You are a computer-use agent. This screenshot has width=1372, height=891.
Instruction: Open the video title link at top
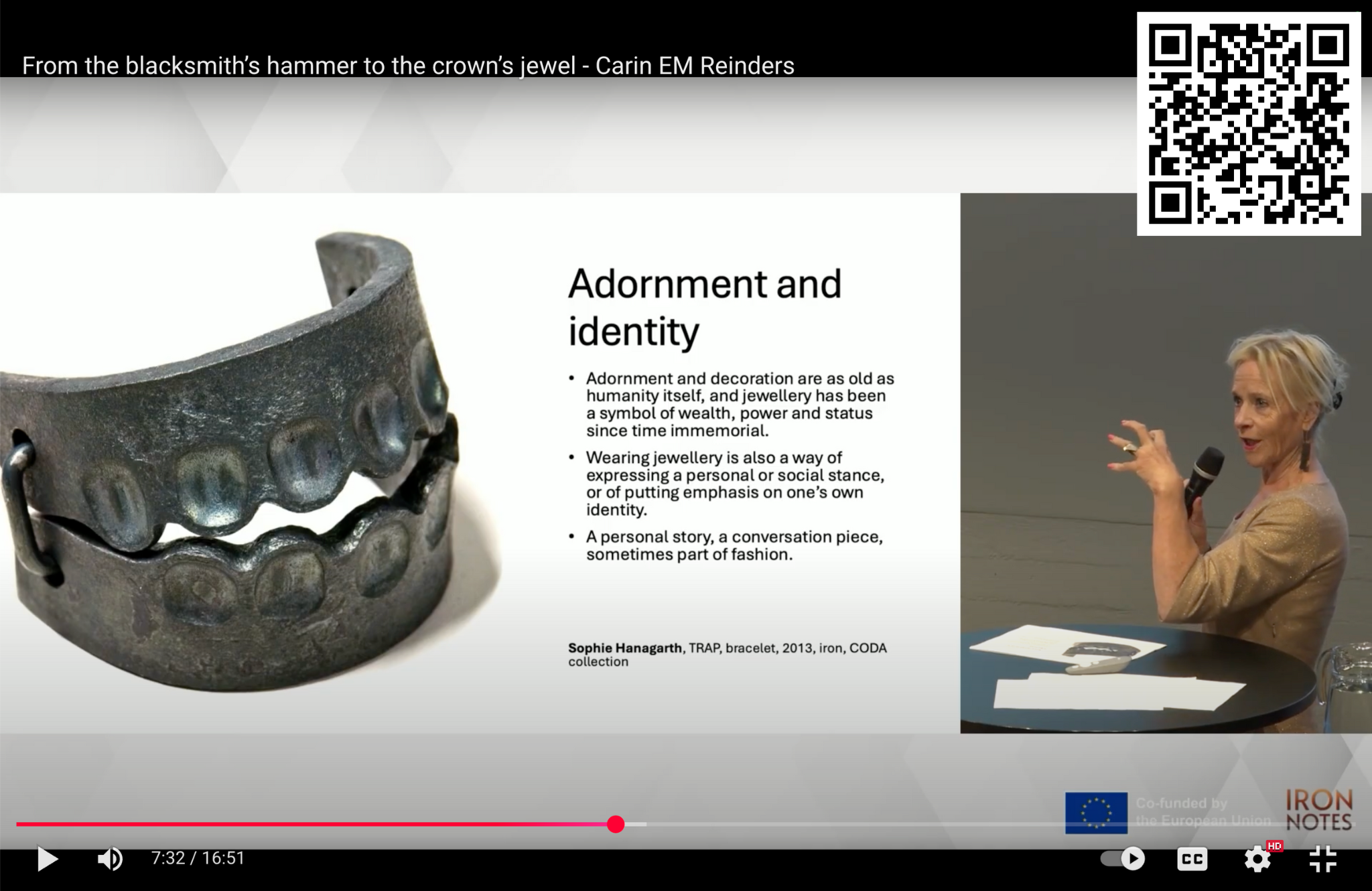point(407,66)
